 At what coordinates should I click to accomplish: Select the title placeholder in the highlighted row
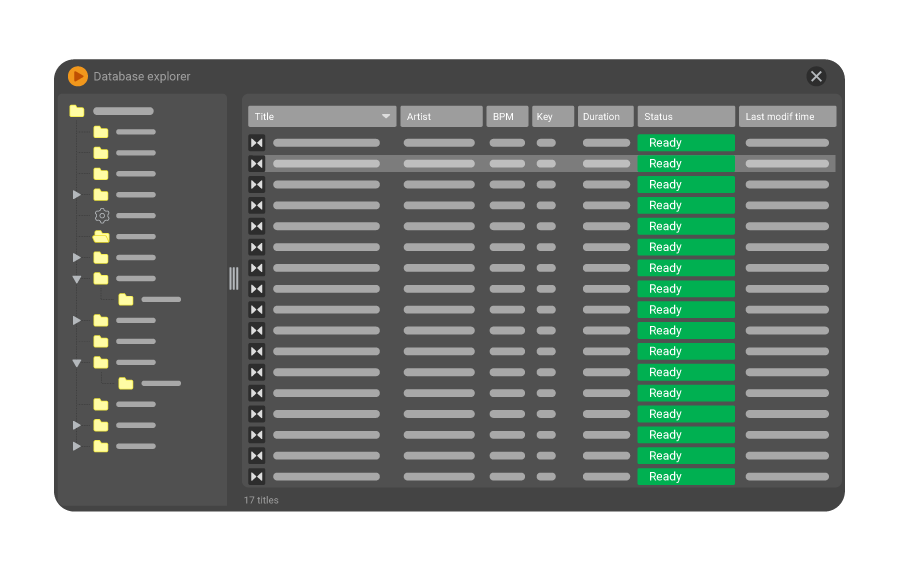click(x=326, y=164)
